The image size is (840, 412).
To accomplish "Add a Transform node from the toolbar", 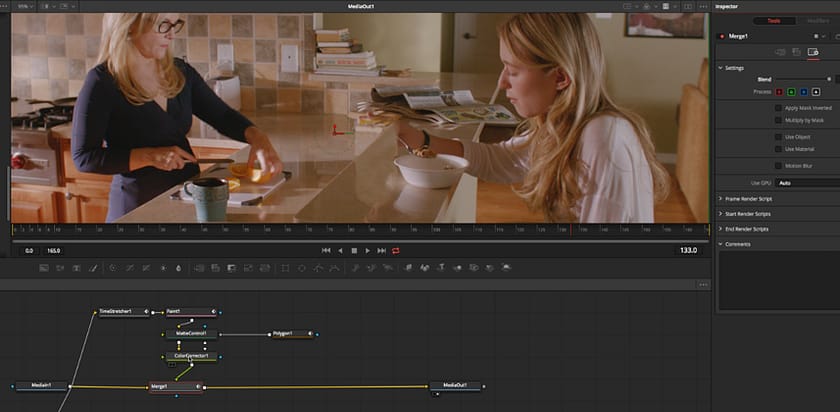I will [x=264, y=267].
